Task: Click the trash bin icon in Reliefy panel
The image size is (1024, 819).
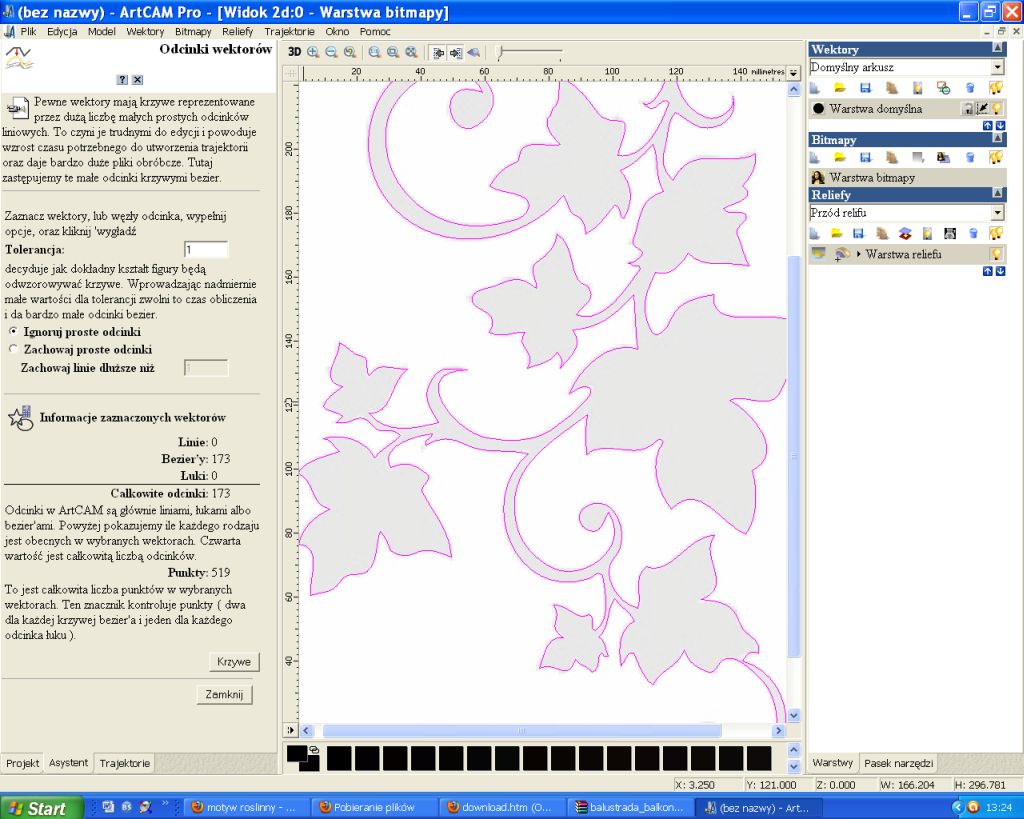Action: 973,233
